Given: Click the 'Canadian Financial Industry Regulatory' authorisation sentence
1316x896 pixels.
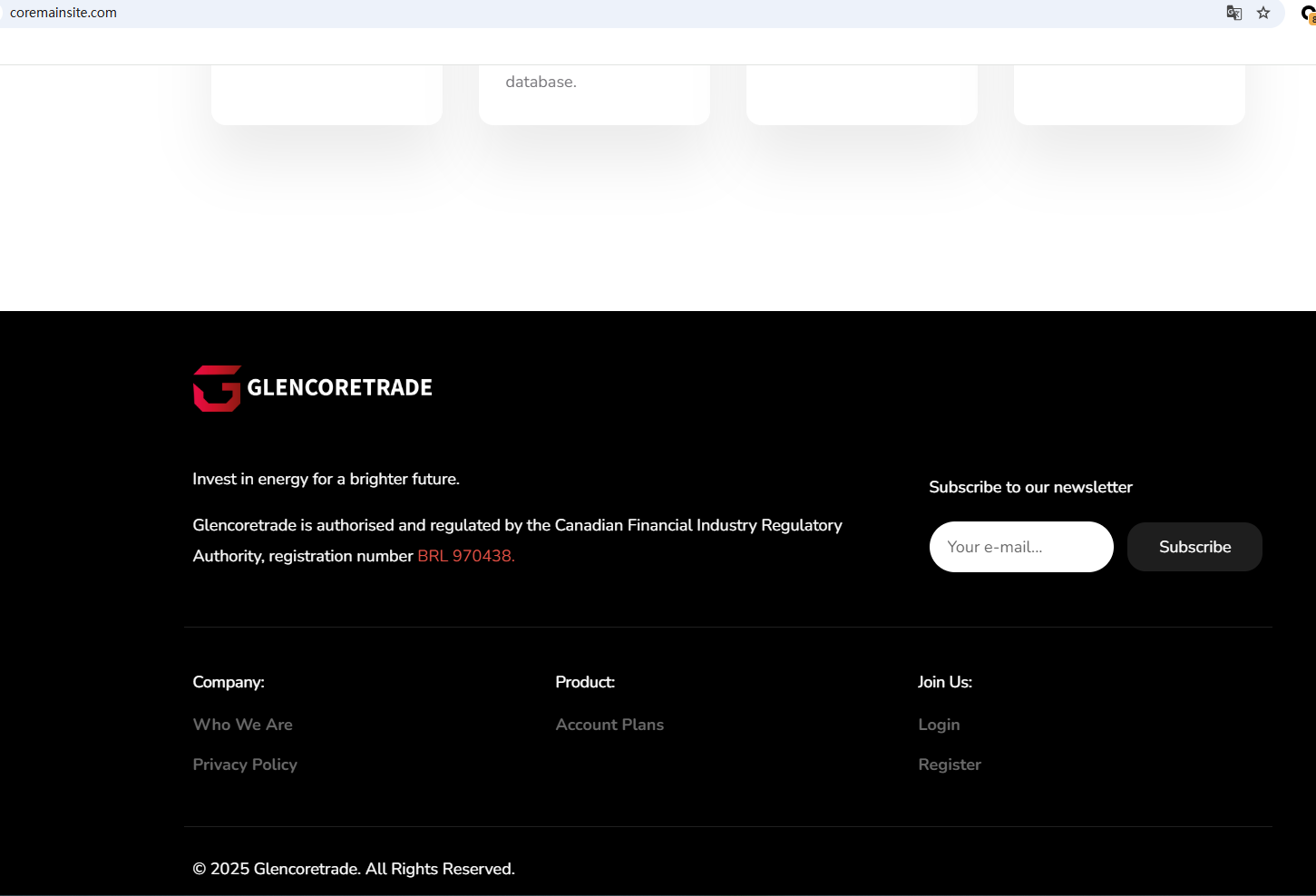Looking at the screenshot, I should tap(518, 541).
